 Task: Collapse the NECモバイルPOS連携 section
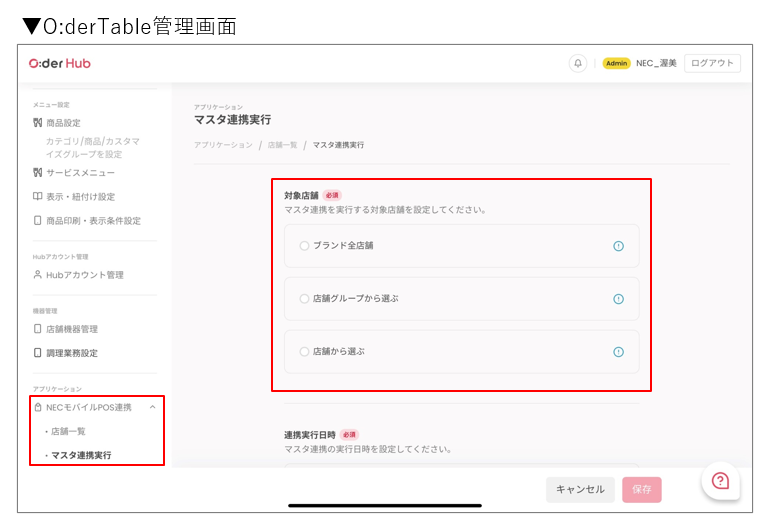tap(153, 407)
